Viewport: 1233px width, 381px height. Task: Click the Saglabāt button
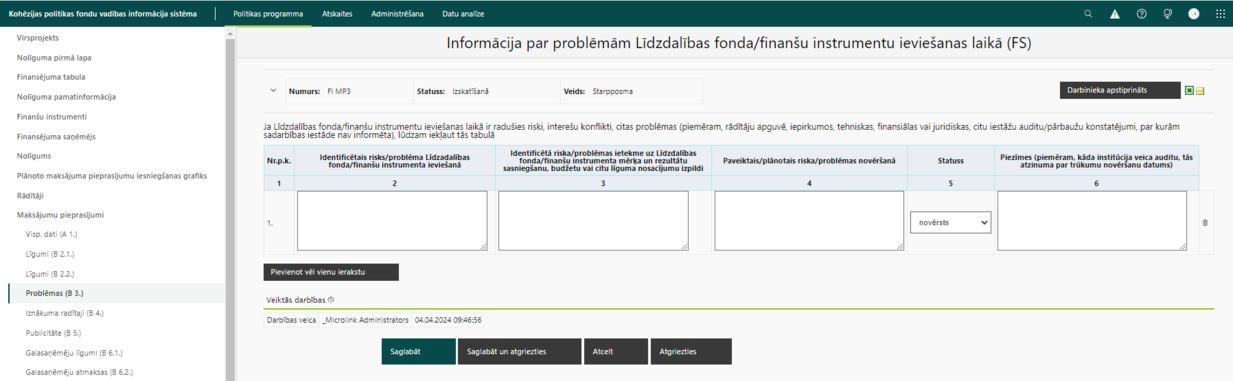coord(419,351)
